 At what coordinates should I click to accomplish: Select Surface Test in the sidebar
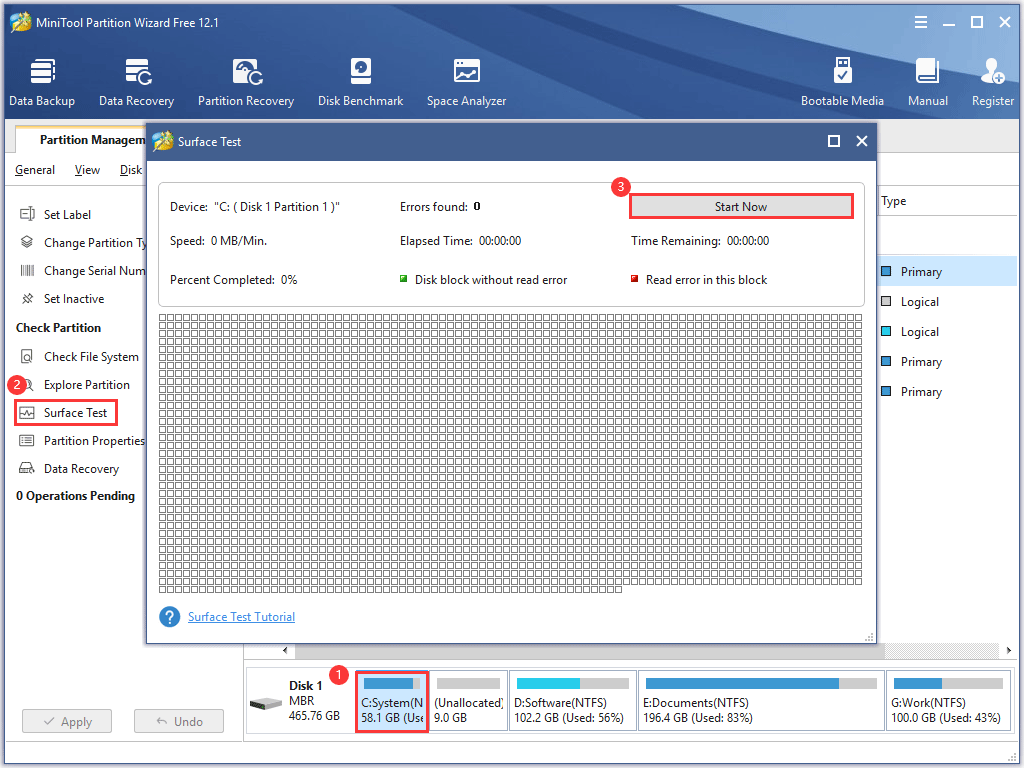coord(65,413)
